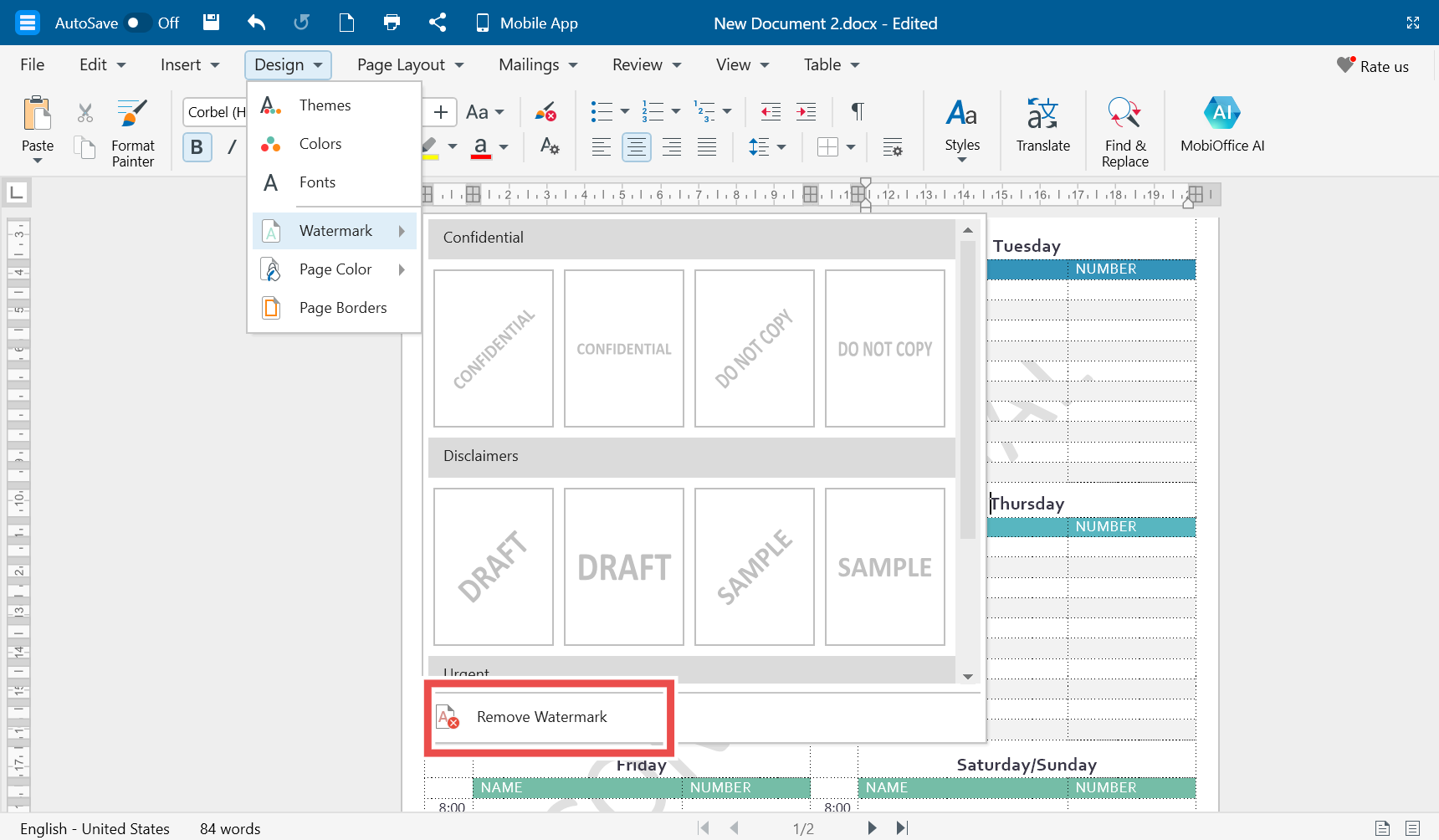
Task: Click the Share icon
Action: click(437, 23)
